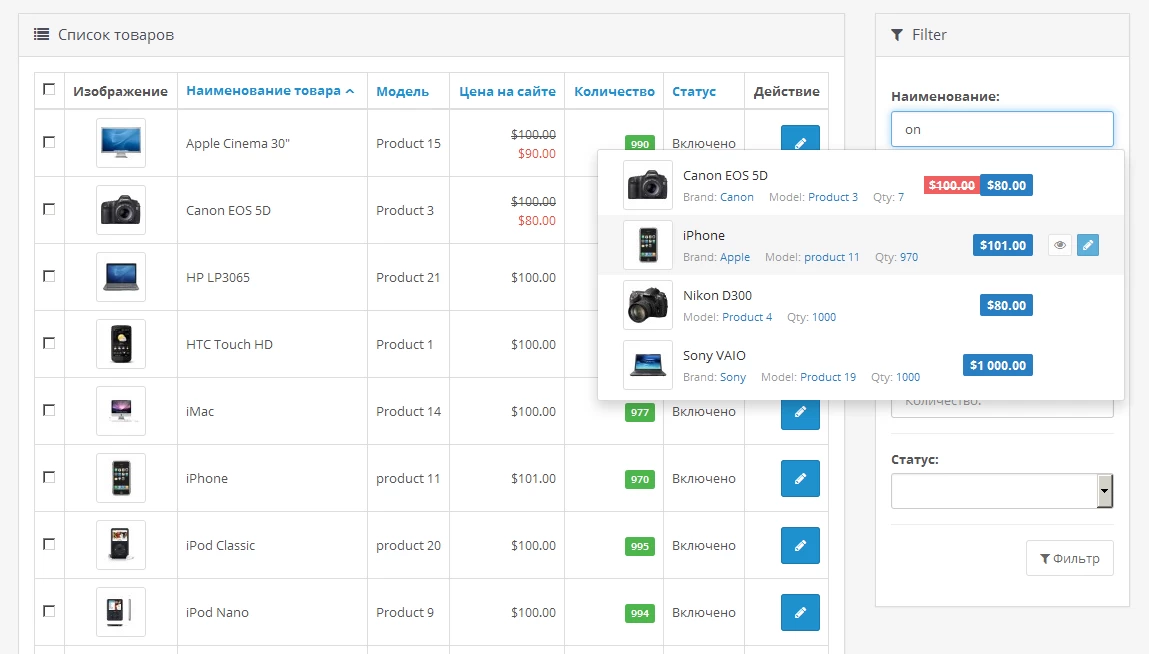Image resolution: width=1149 pixels, height=654 pixels.
Task: Open the Статус dropdown in filter
Action: 1002,491
